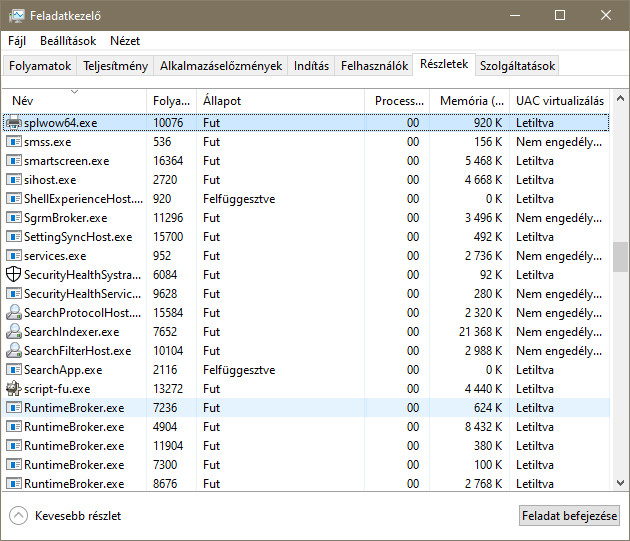Click the 156 K memory of smss.exe

[488, 141]
